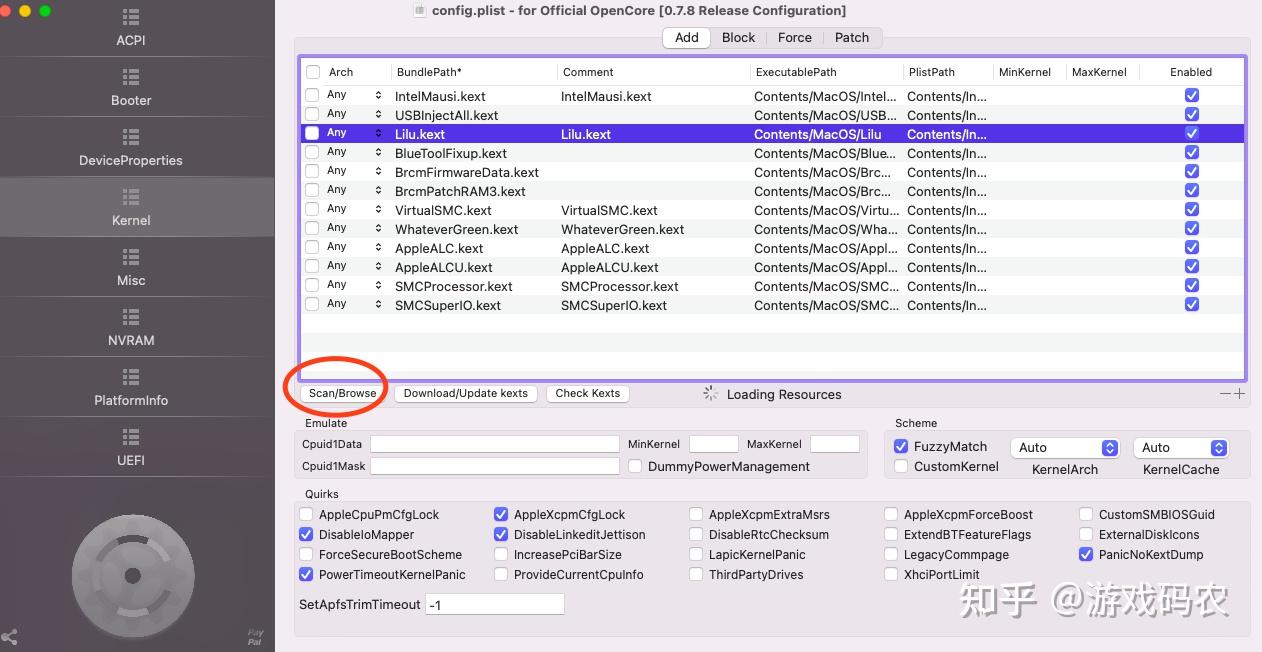1262x652 pixels.
Task: Sort by the BundlePath column header
Action: (429, 72)
